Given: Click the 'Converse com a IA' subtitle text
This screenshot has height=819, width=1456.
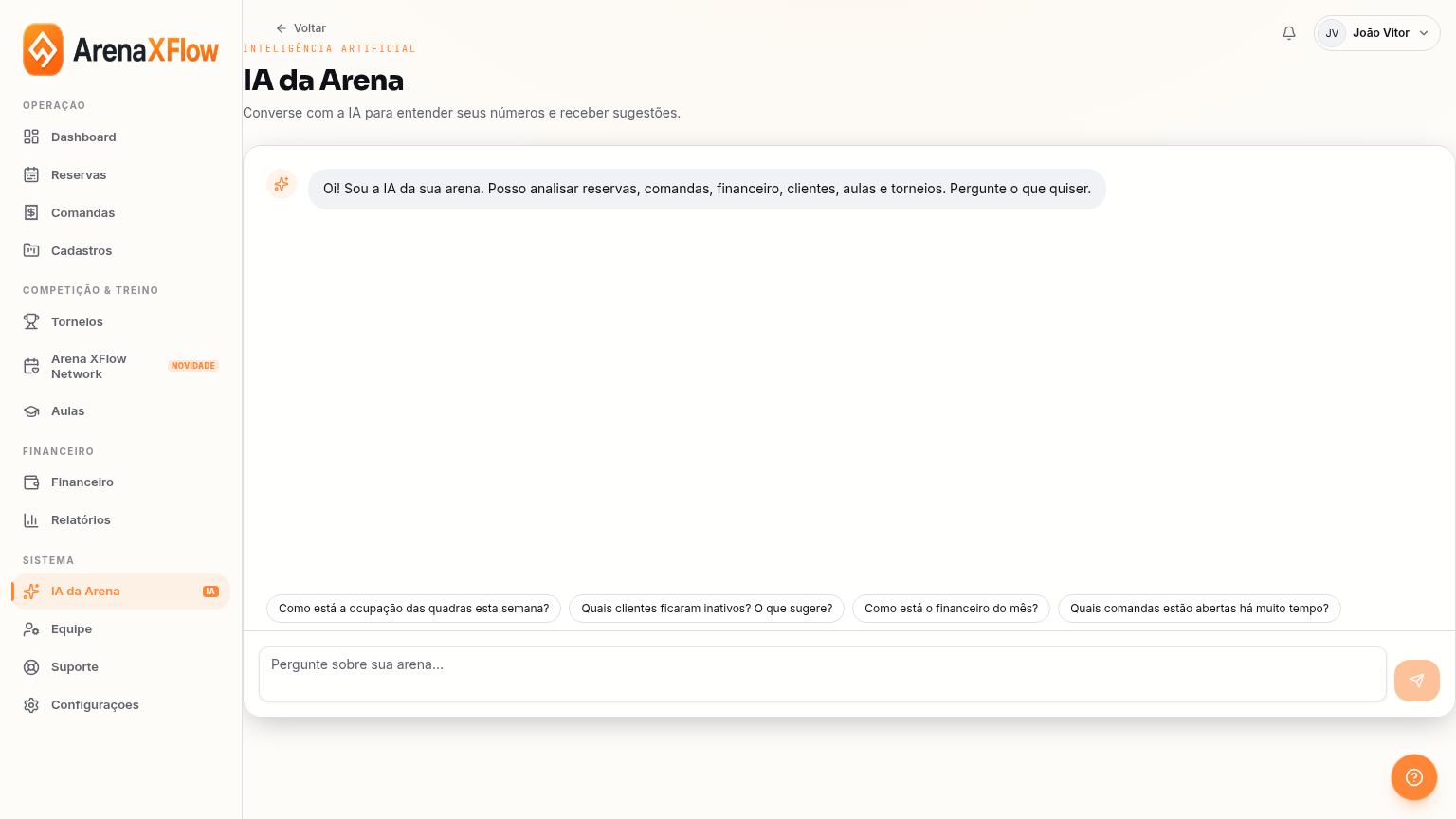Looking at the screenshot, I should pos(462,113).
